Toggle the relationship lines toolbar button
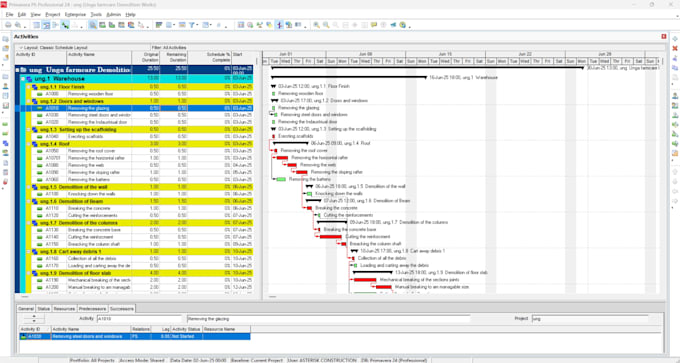The image size is (680, 363). (65, 25)
